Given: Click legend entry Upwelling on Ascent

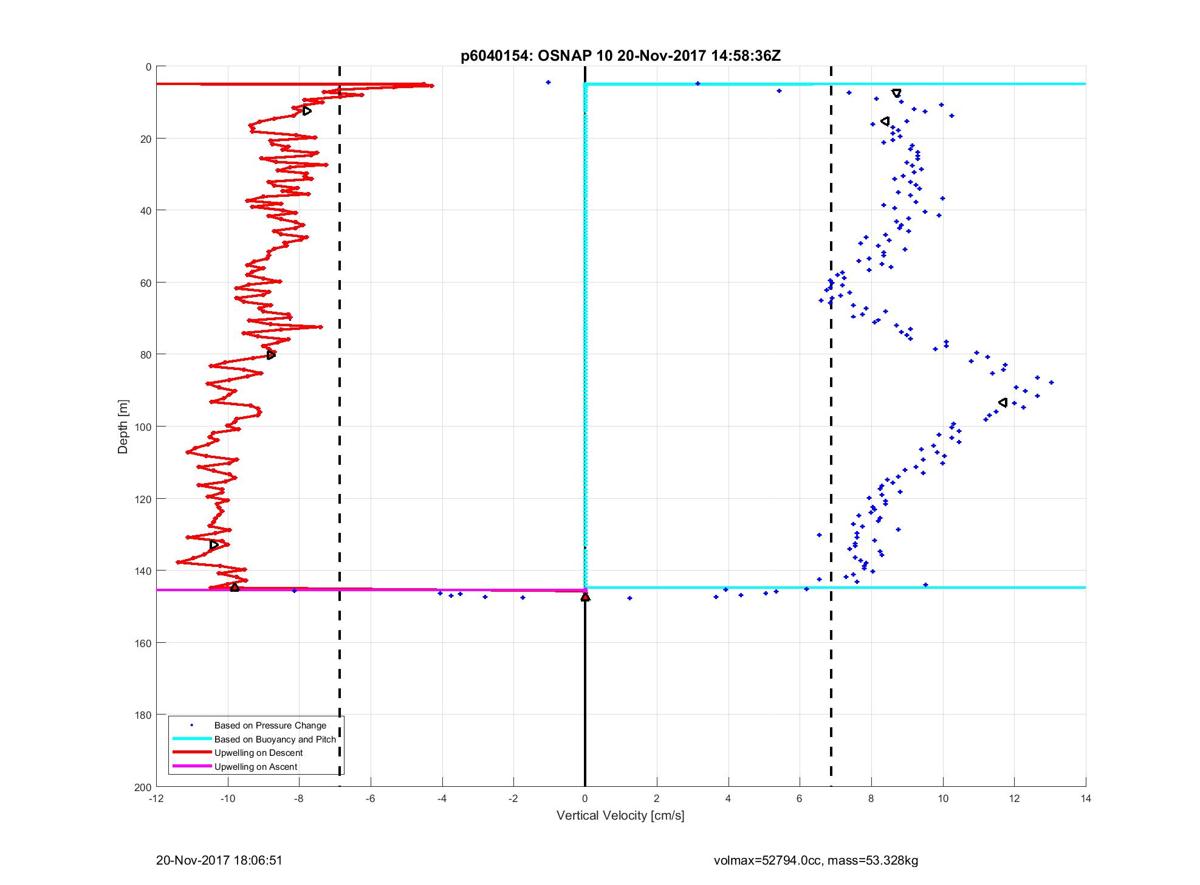Looking at the screenshot, I should 256,767.
